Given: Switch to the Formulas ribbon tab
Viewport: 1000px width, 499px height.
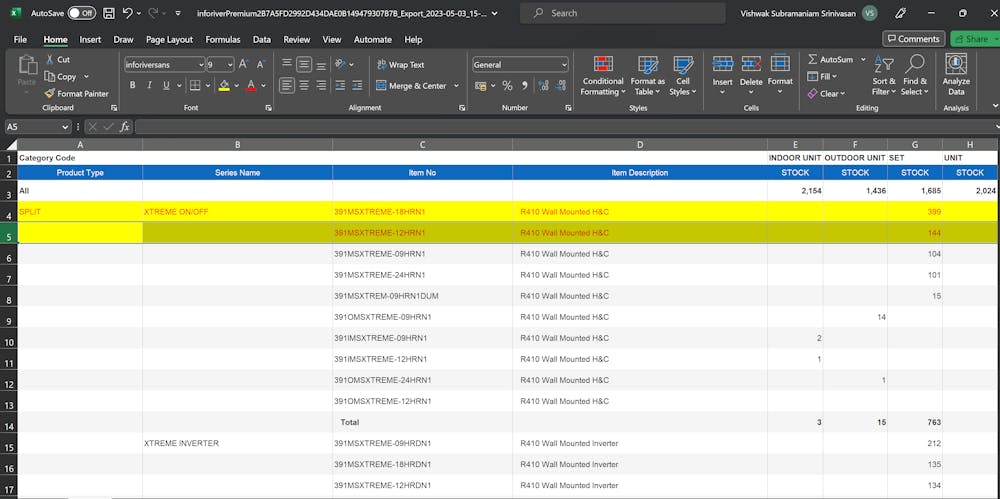Looking at the screenshot, I should 223,39.
